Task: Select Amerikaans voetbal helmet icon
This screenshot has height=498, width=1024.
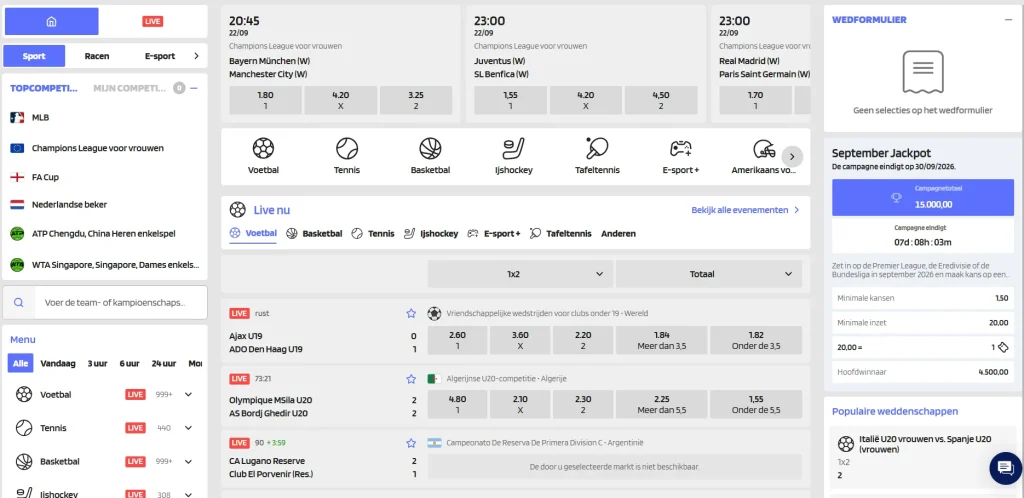Action: tap(764, 149)
